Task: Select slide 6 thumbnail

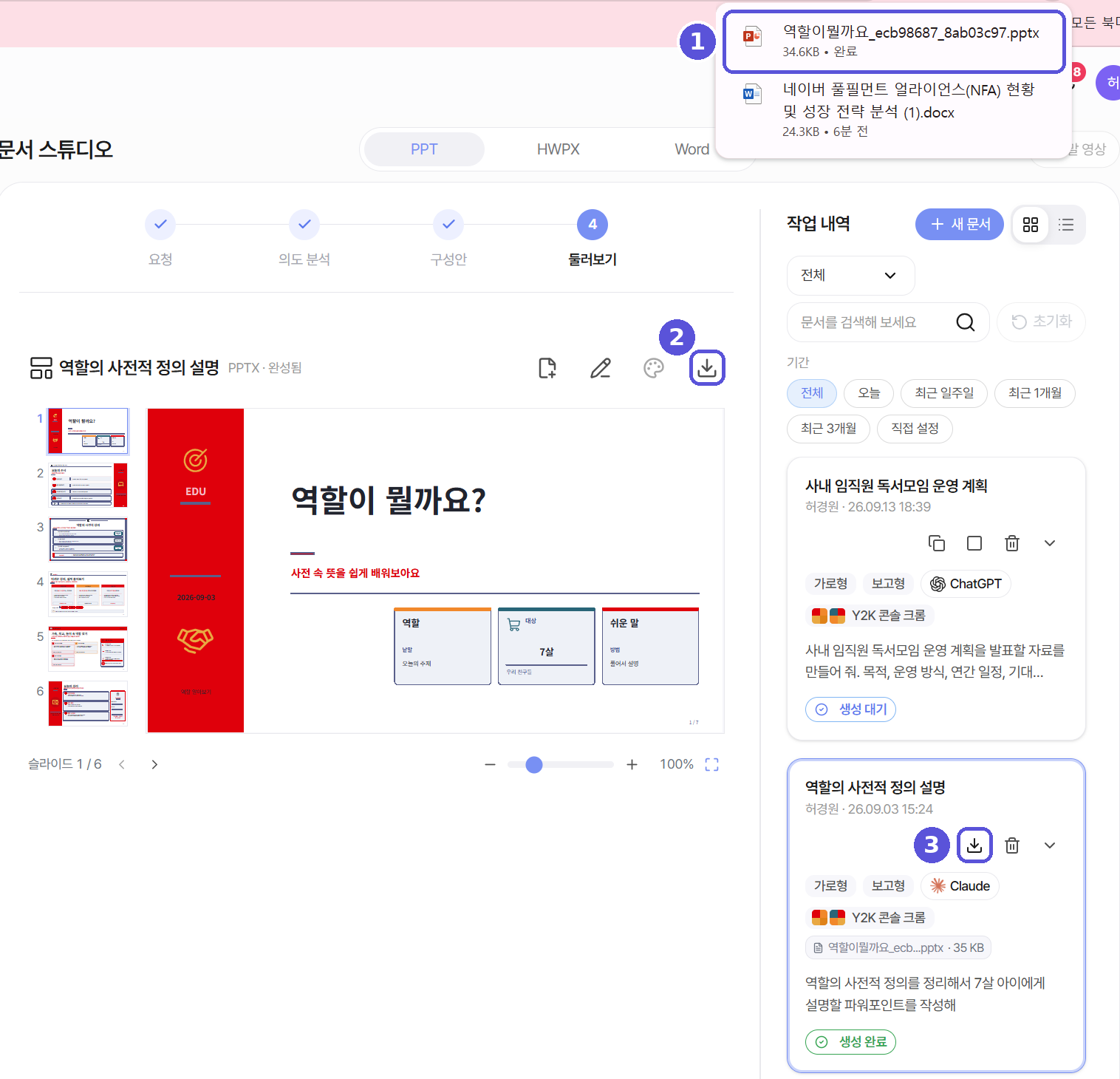Action: tap(88, 704)
